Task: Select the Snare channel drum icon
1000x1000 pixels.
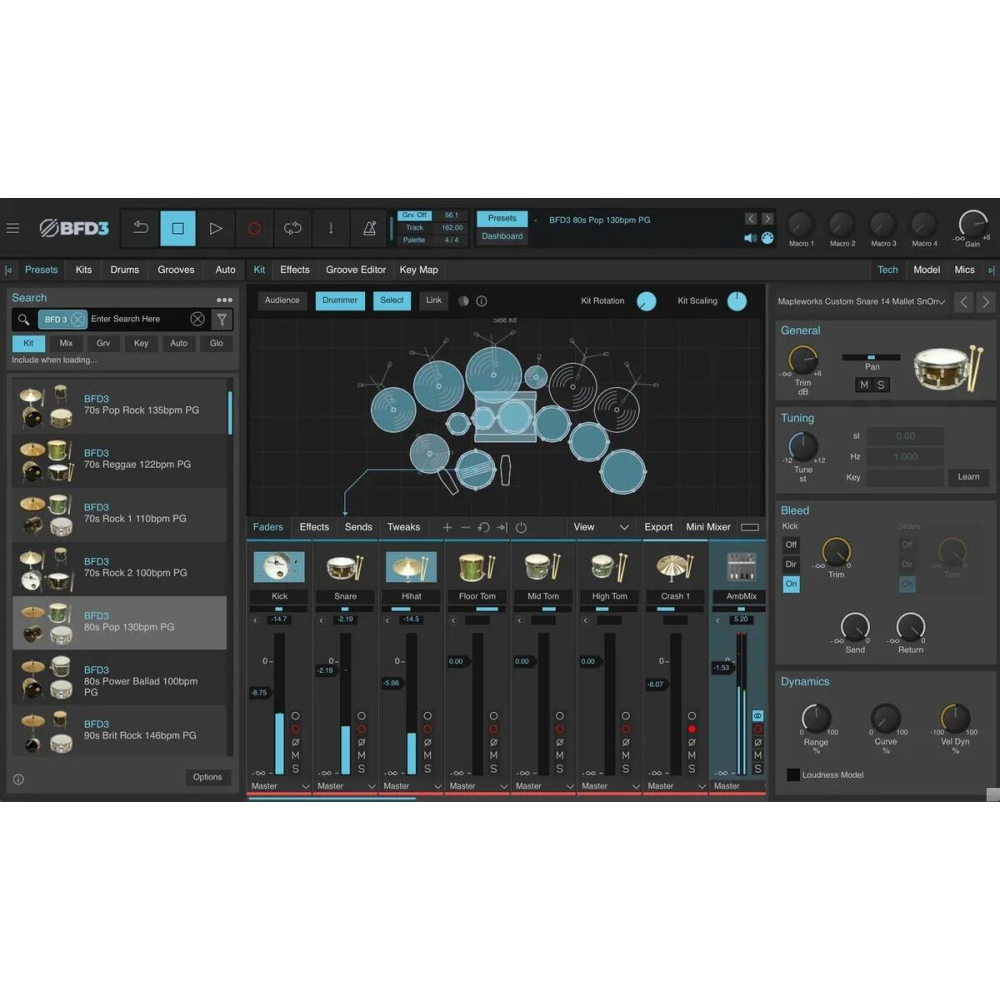Action: [x=344, y=565]
